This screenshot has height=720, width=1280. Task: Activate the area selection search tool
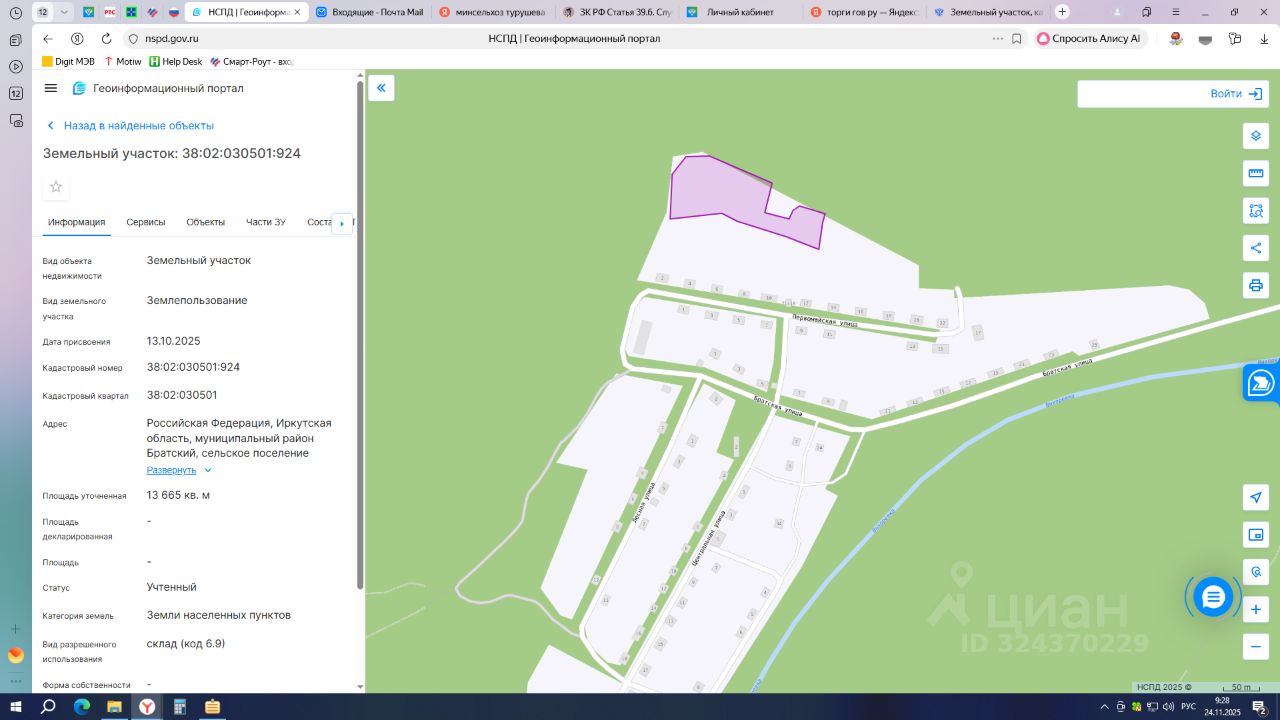click(1256, 211)
